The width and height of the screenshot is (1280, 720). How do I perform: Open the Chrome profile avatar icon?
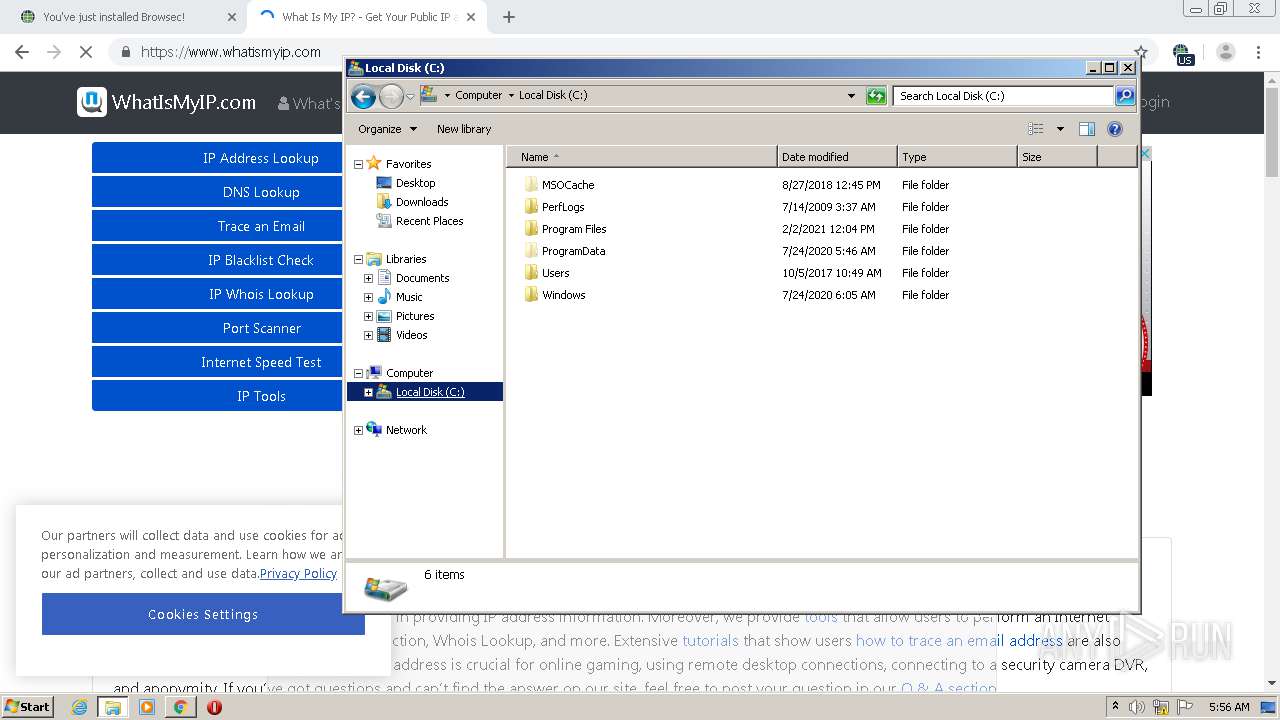[x=1226, y=52]
